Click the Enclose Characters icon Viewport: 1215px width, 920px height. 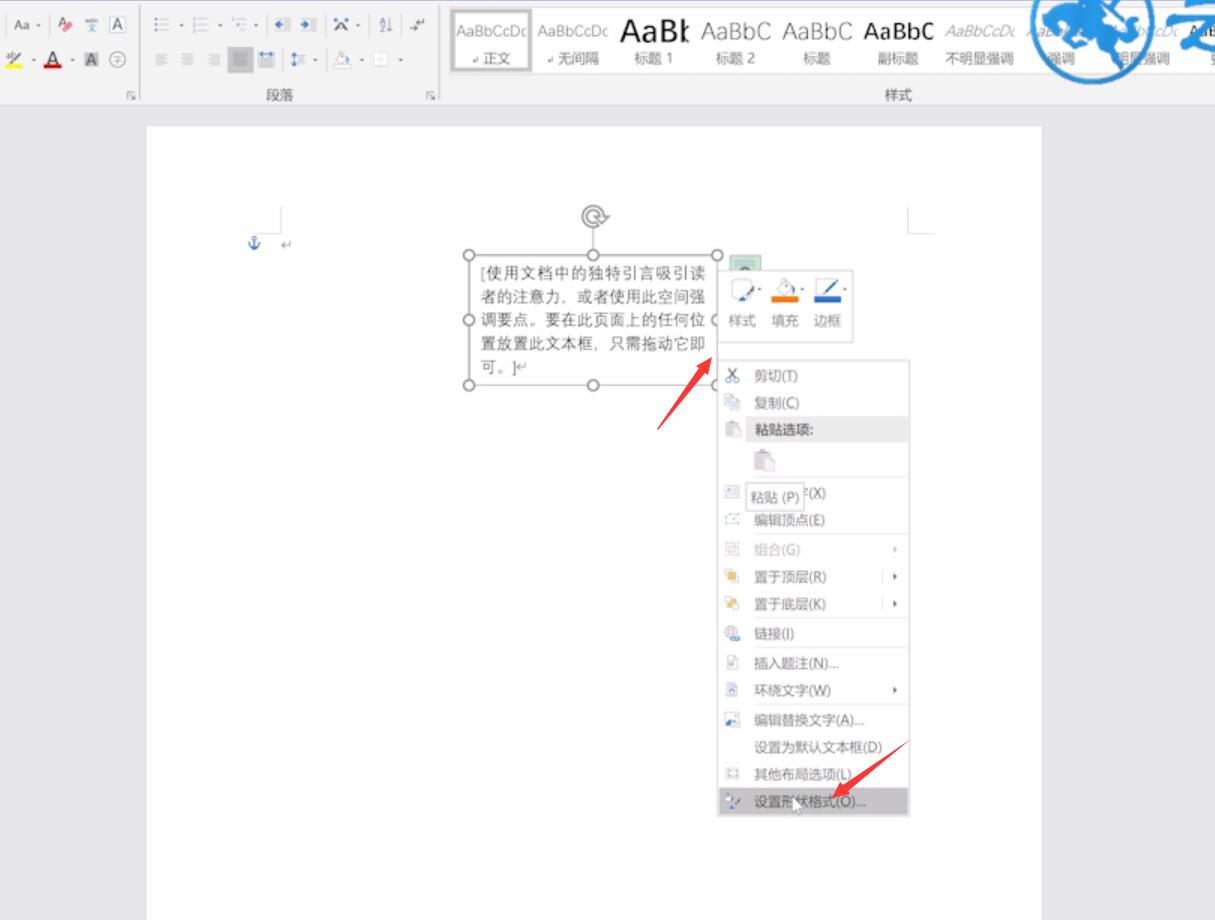tap(117, 60)
